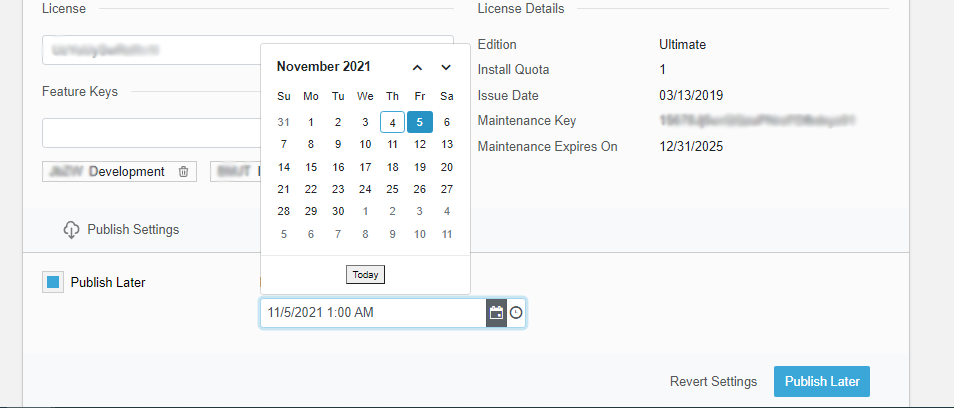Pick November 25 in the calendar
The image size is (954, 408).
392,190
